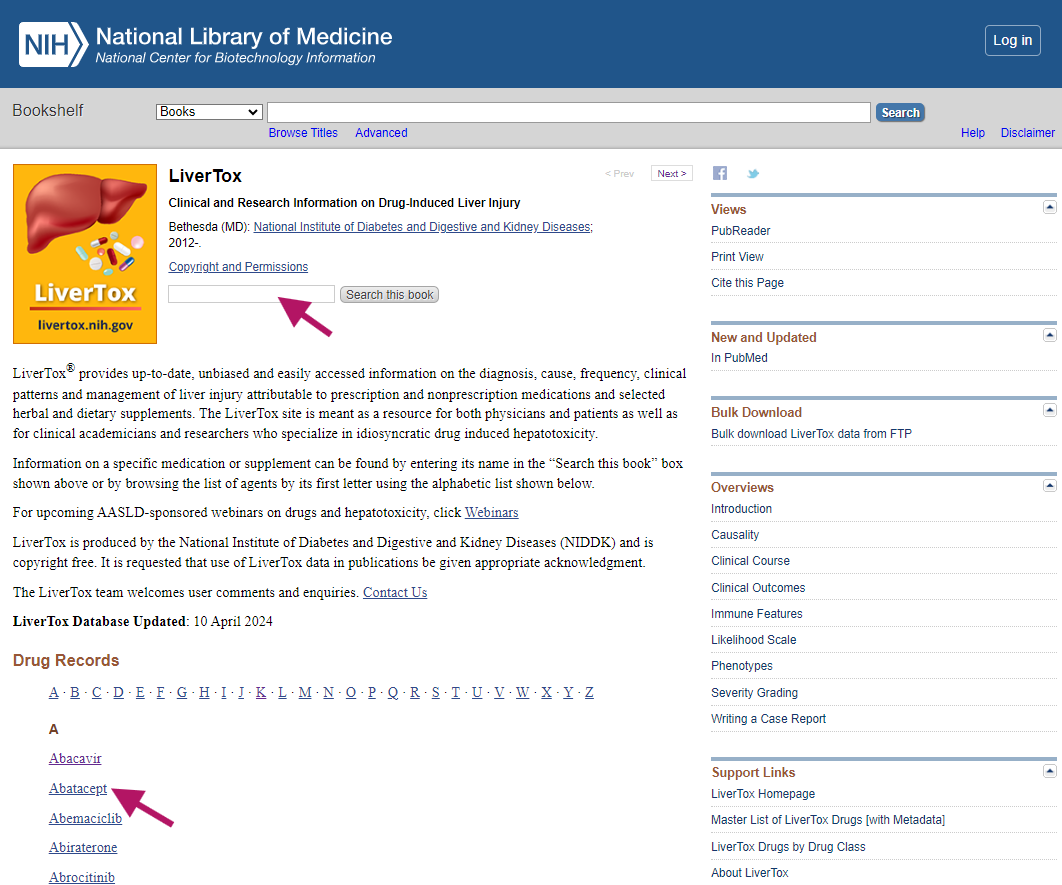Share on Facebook icon
Image resolution: width=1062 pixels, height=885 pixels.
click(719, 173)
